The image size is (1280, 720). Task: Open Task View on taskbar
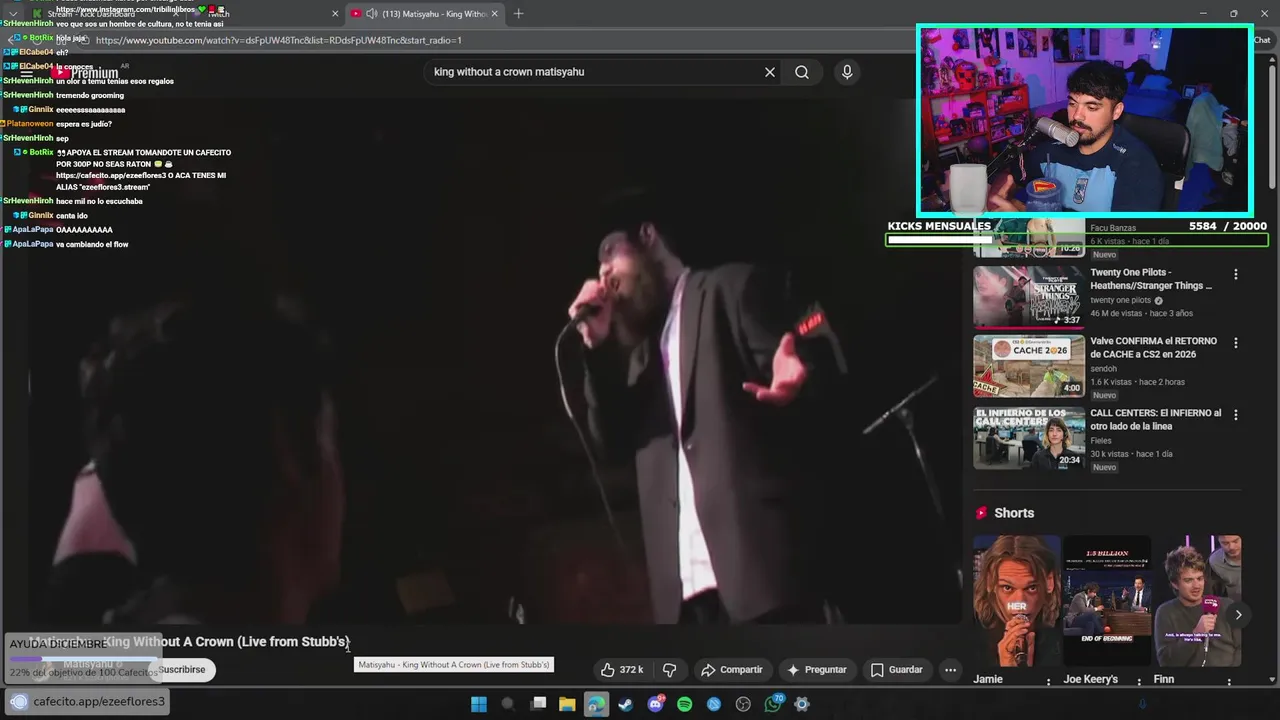coord(538,704)
